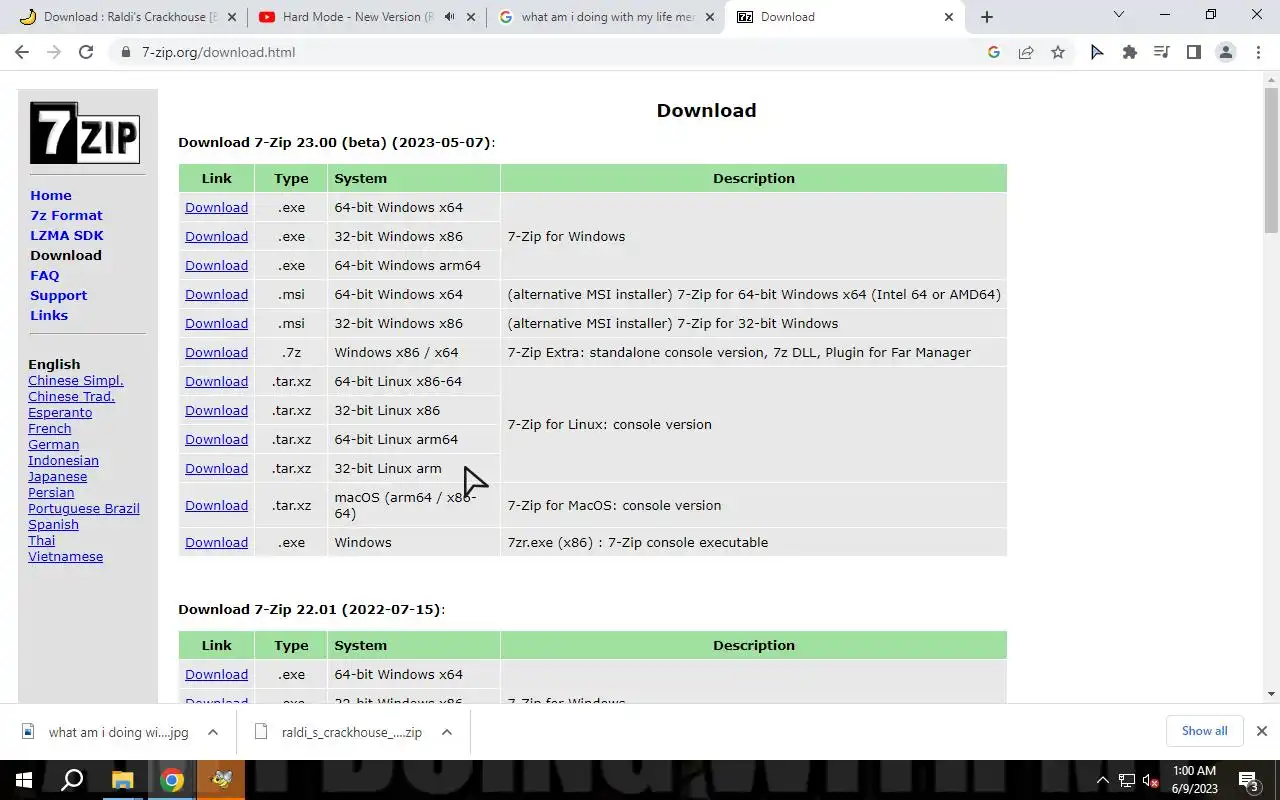Open Support sidebar link
Image resolution: width=1280 pixels, height=800 pixels.
tap(58, 295)
